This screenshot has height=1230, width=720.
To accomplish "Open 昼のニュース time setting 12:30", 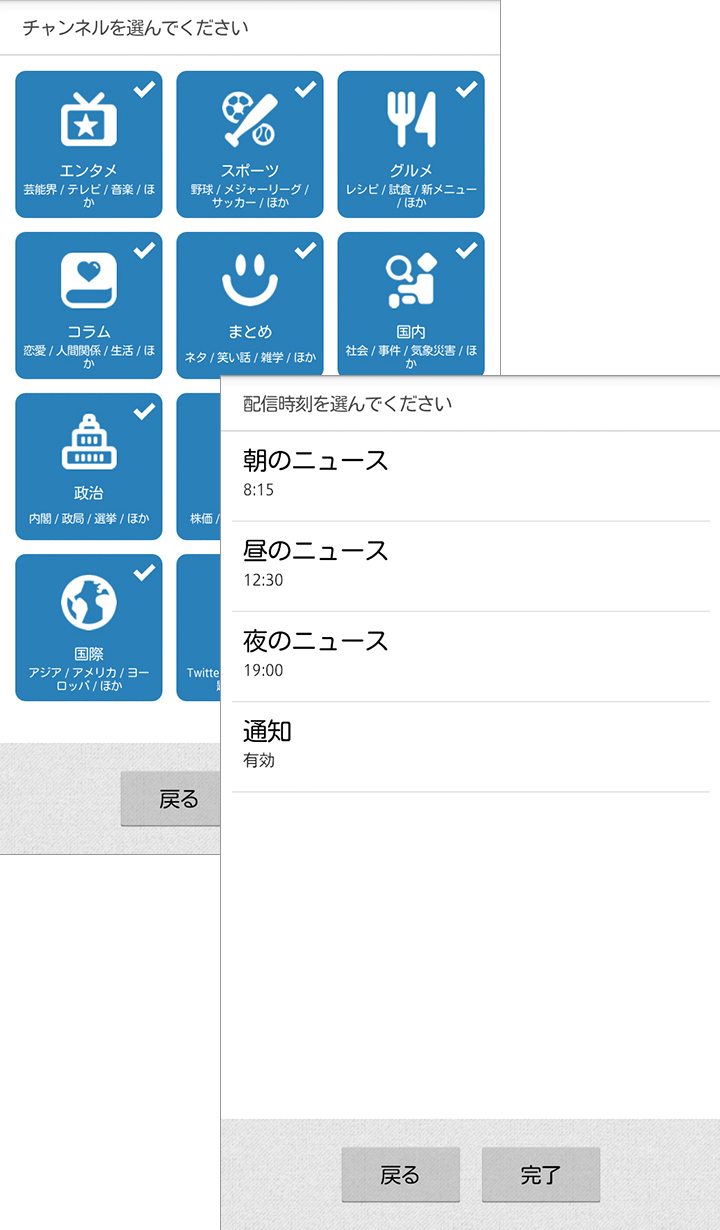I will 470,564.
